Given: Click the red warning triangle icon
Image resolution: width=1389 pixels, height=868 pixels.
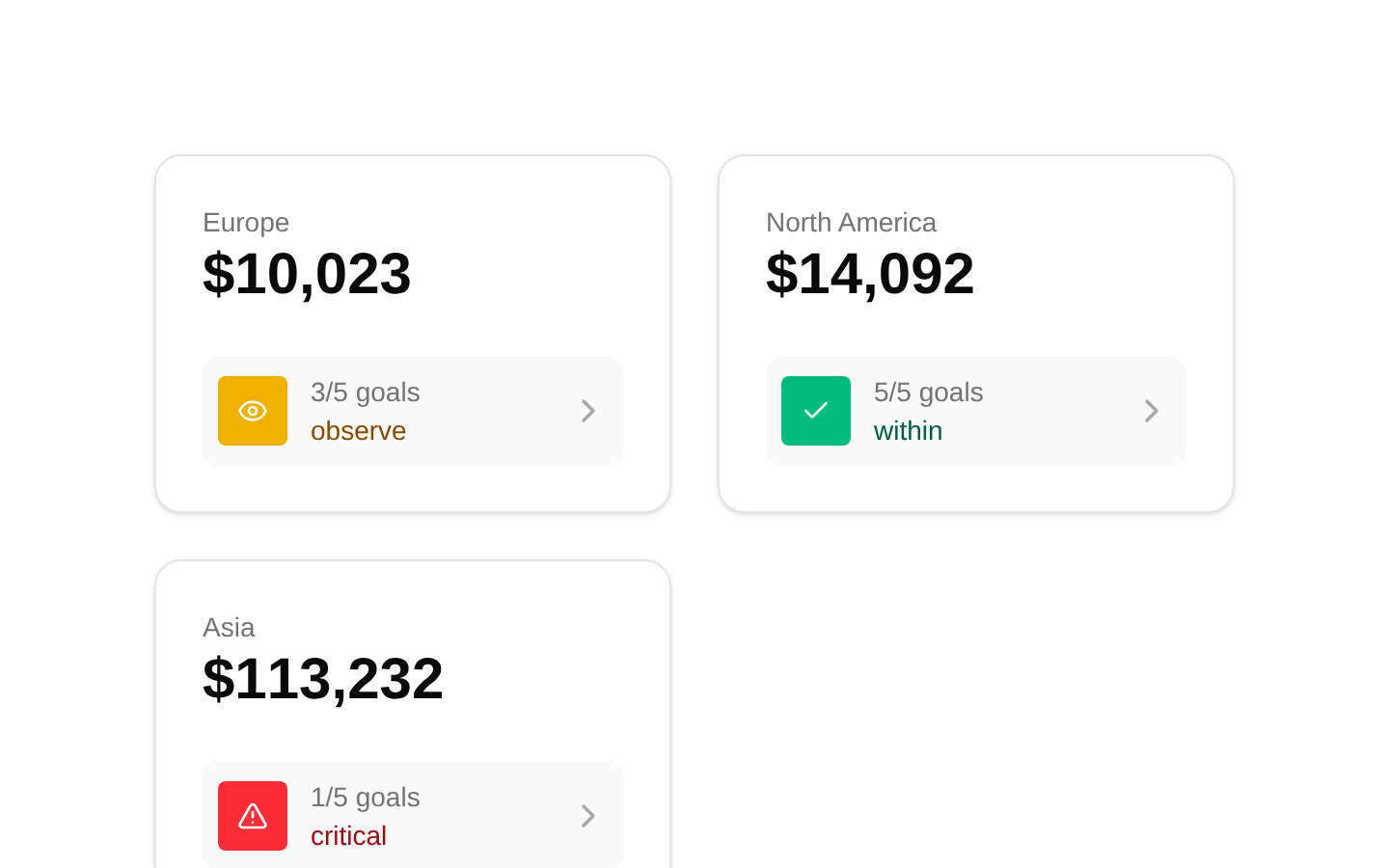Looking at the screenshot, I should pos(253,816).
